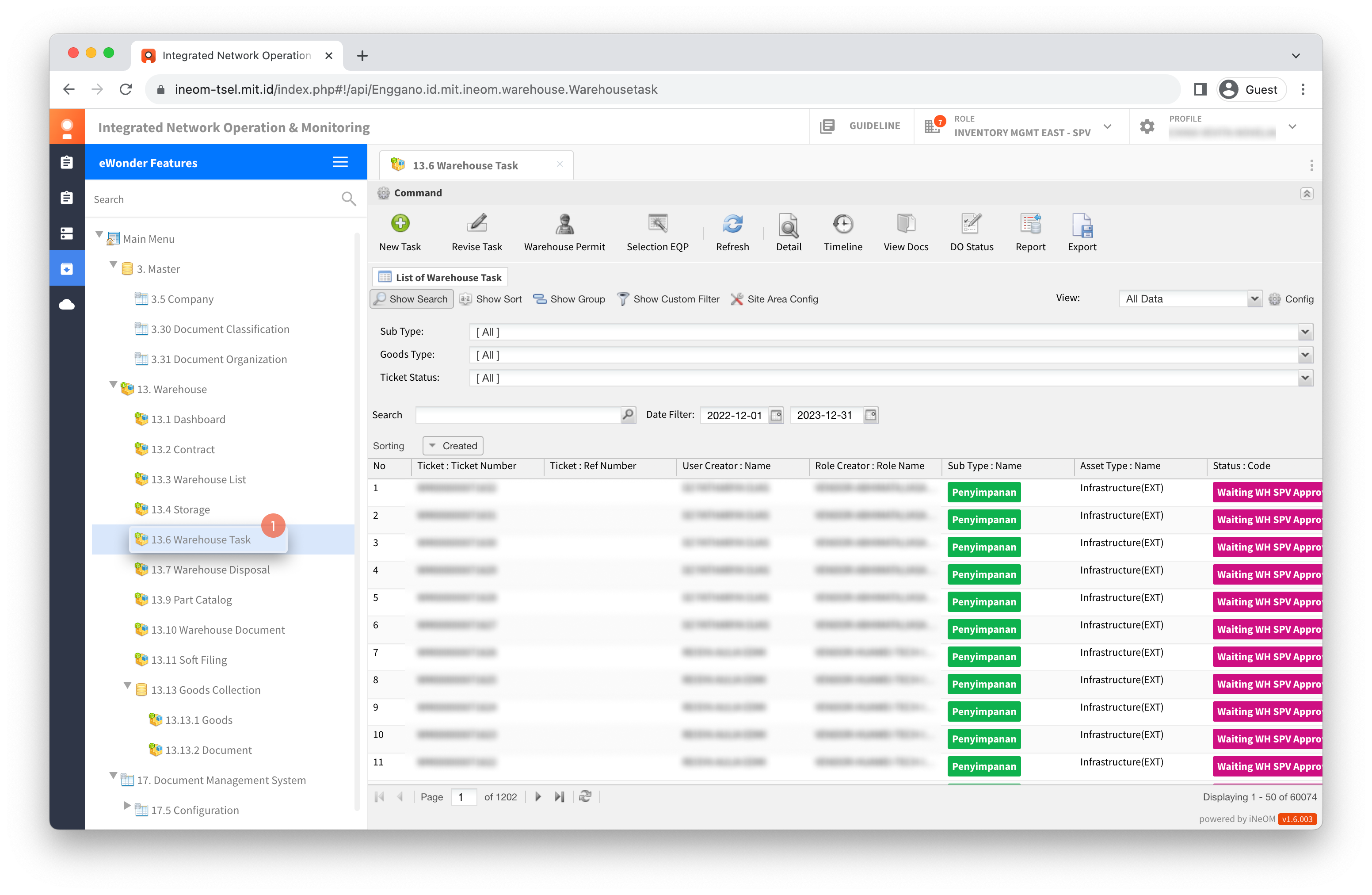
Task: Reload the browser page
Action: point(126,89)
